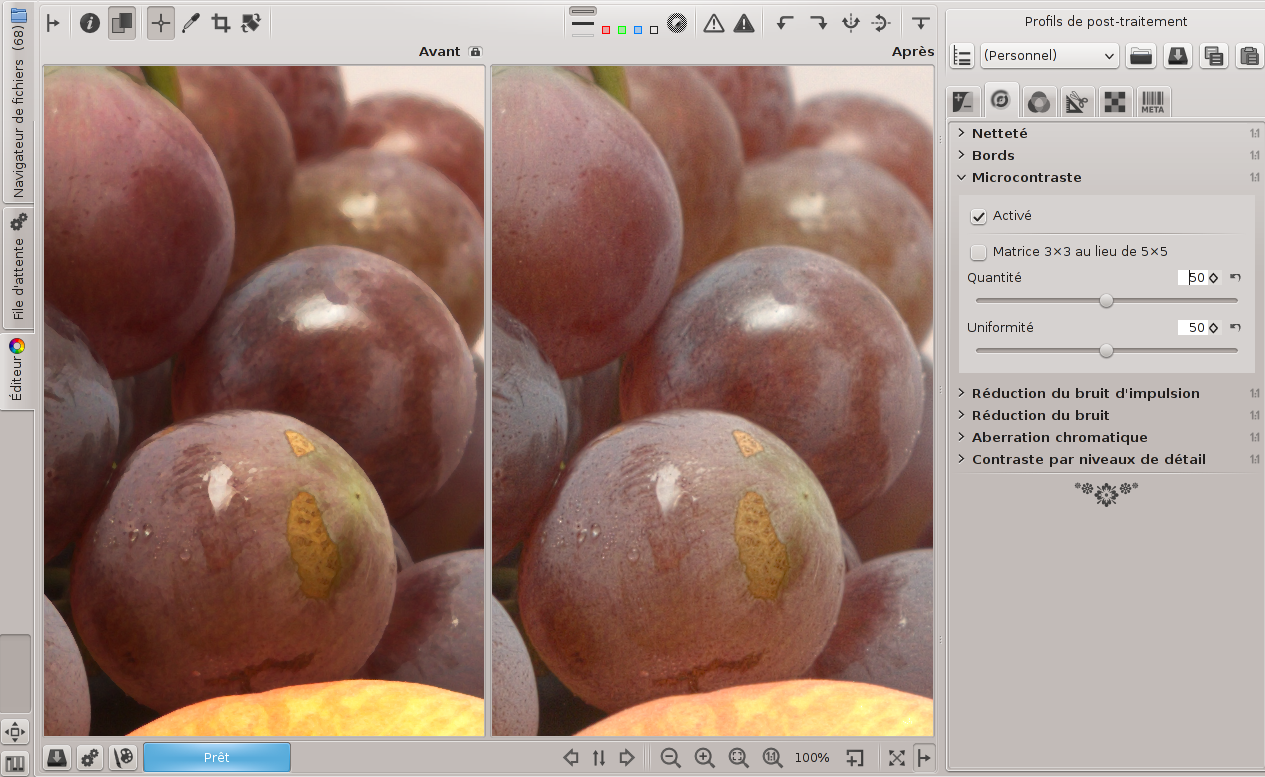Toggle the before/after view icon

point(122,23)
